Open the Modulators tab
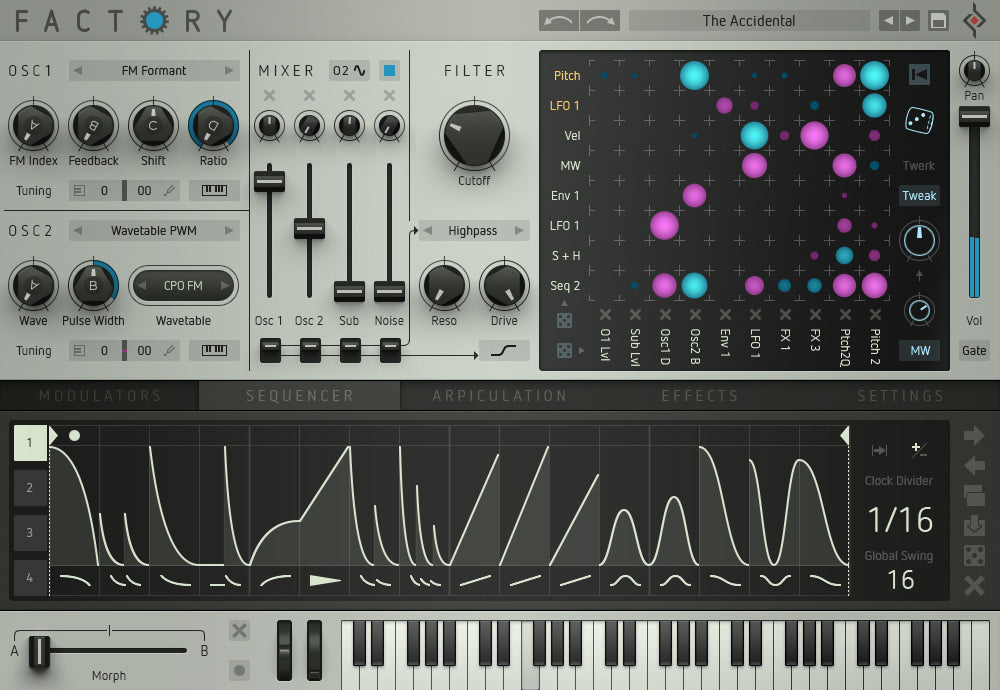This screenshot has width=1000, height=690. tap(100, 395)
